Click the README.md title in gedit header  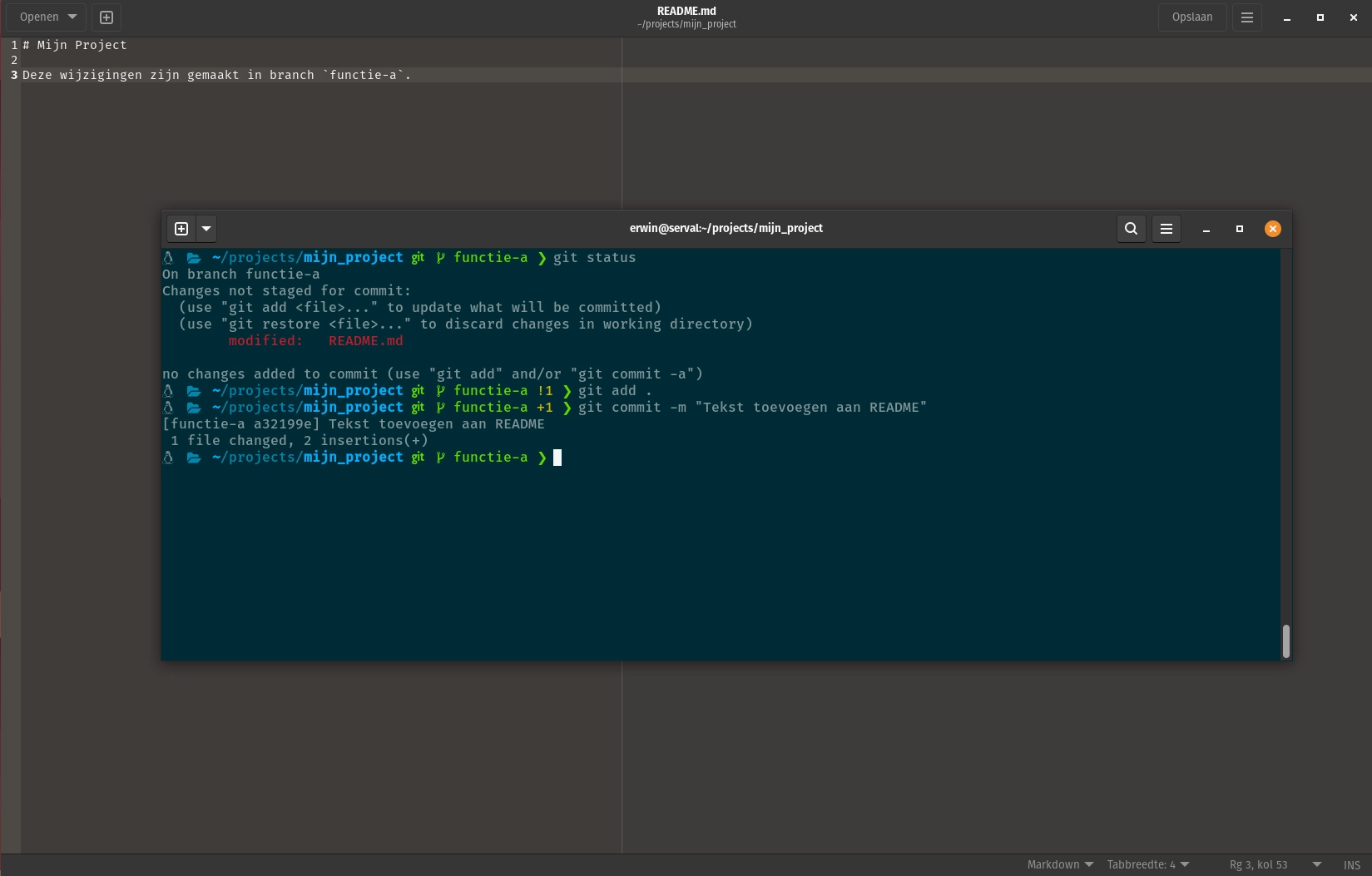tap(686, 11)
